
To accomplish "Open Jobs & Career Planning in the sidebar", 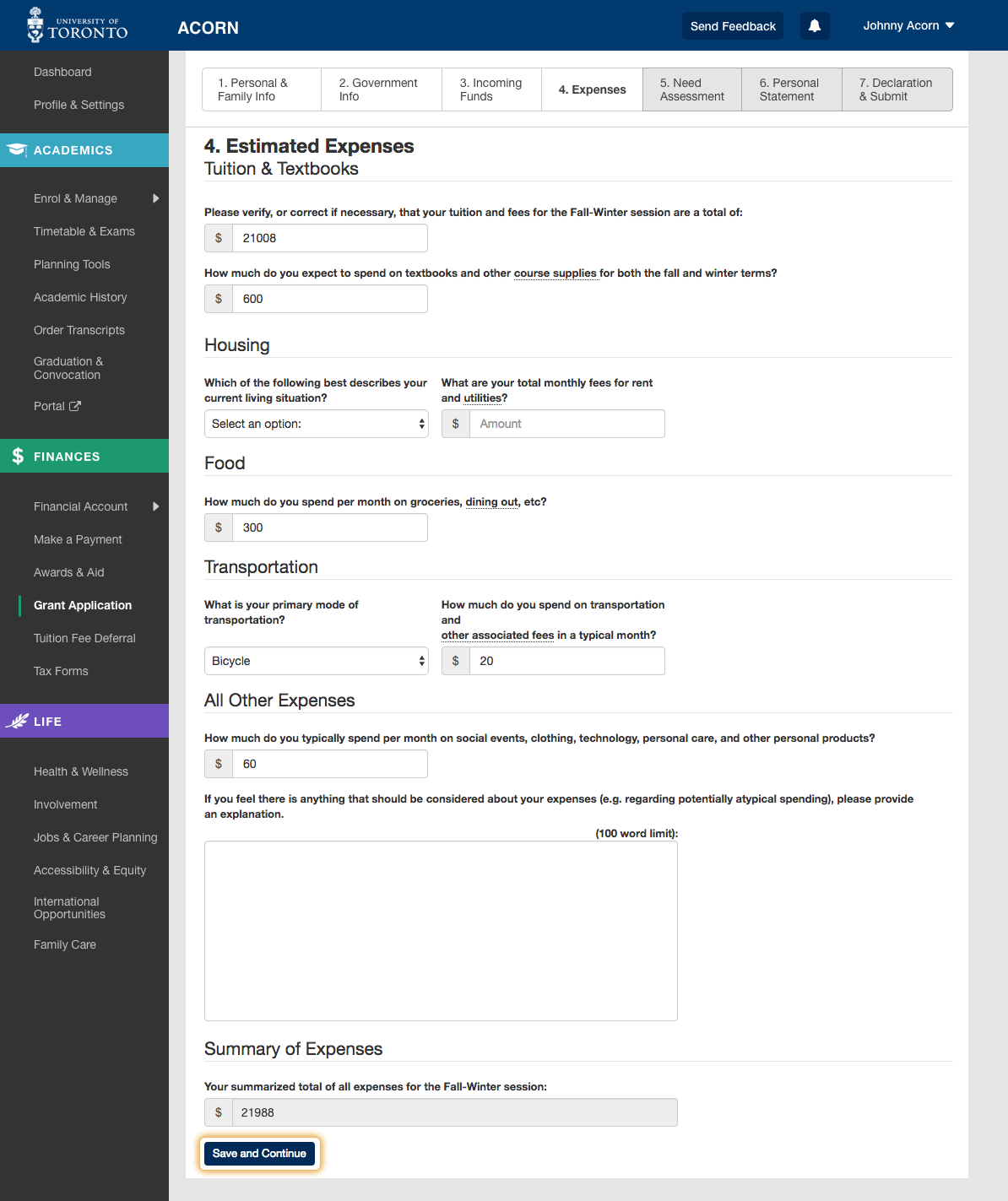I will tap(95, 837).
